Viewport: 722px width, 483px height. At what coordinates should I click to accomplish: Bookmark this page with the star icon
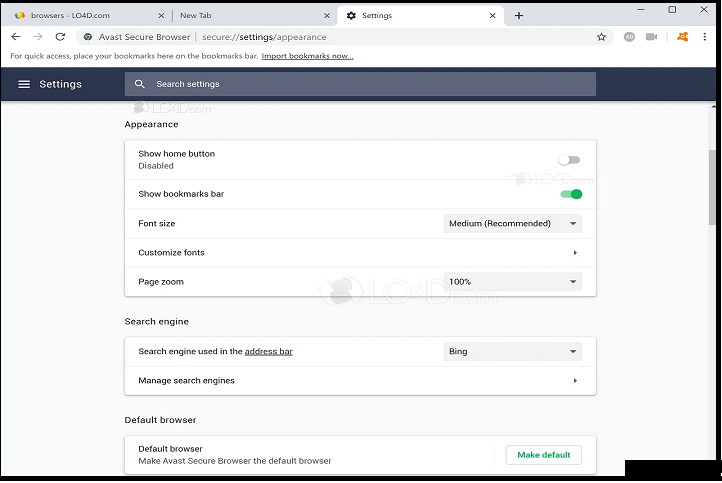tap(601, 37)
